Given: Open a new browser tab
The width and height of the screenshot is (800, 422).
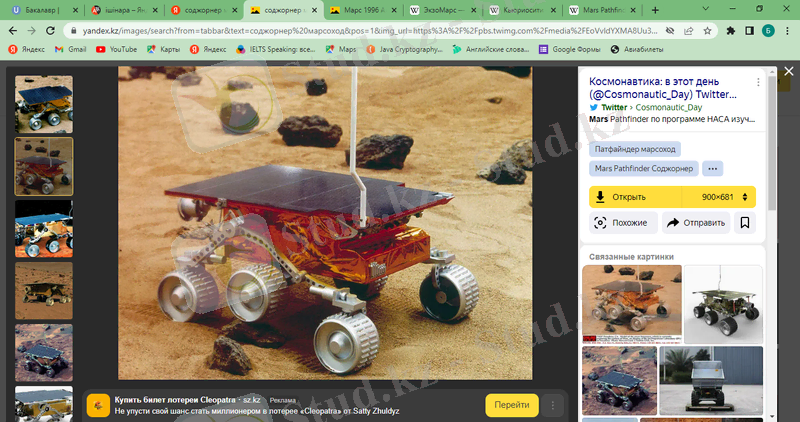Looking at the screenshot, I should pos(656,10).
